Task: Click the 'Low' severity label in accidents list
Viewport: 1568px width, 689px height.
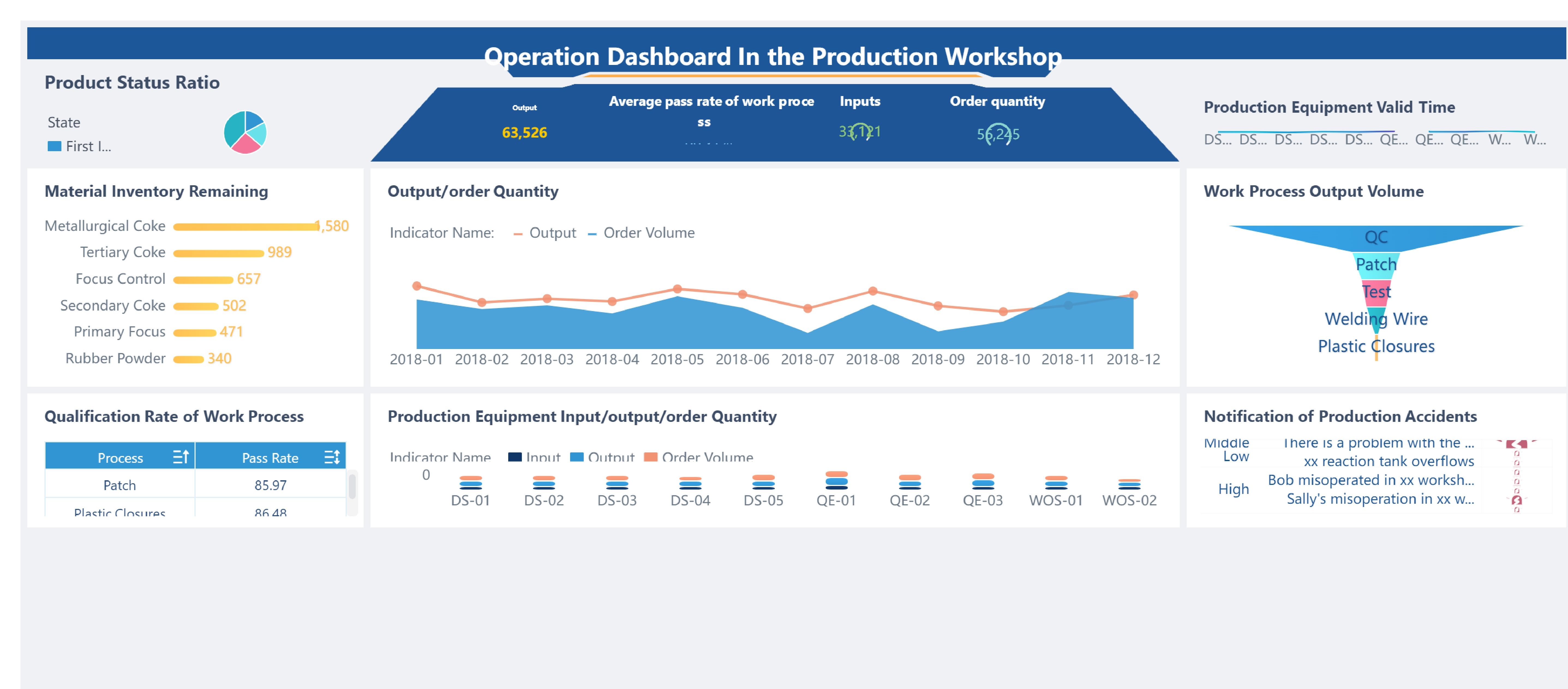Action: 1236,457
